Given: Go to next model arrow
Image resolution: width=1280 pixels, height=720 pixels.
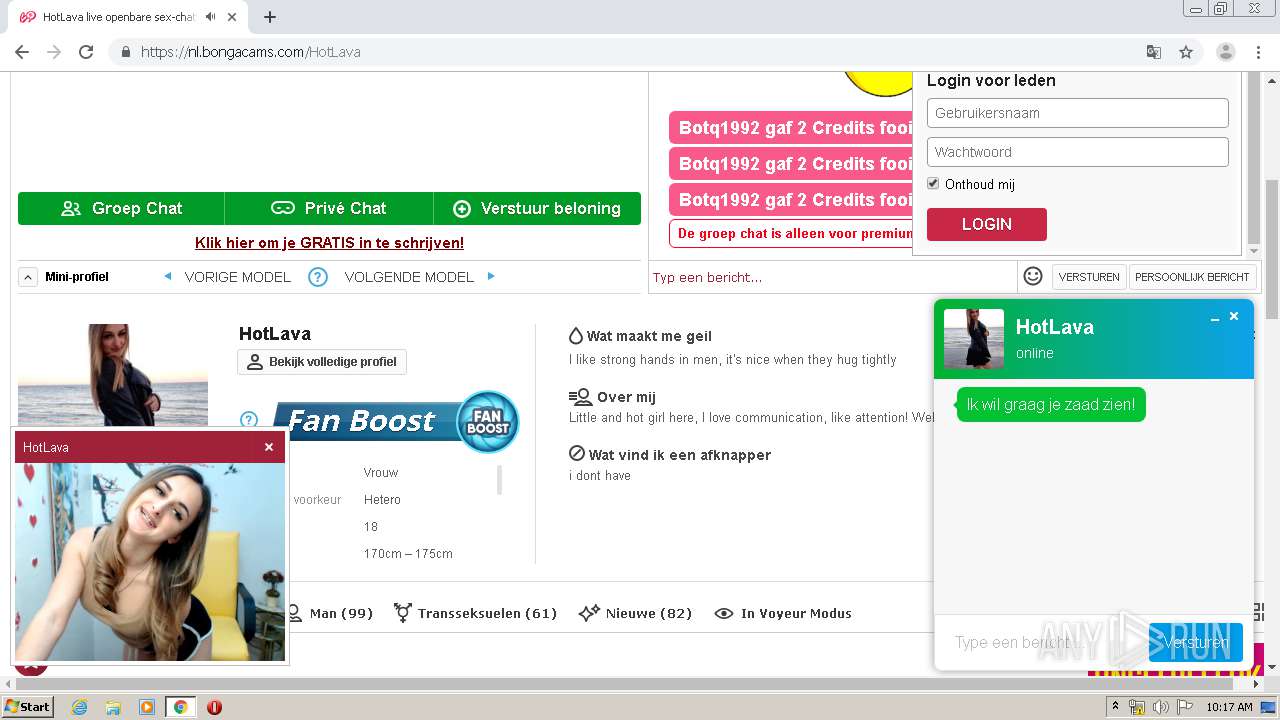Looking at the screenshot, I should coord(491,276).
